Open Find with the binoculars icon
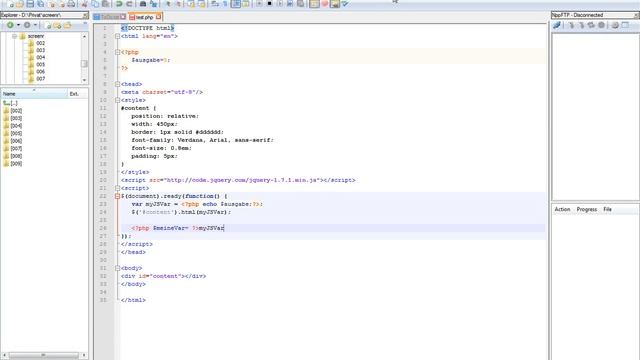The width and height of the screenshot is (640, 360). (x=143, y=4)
